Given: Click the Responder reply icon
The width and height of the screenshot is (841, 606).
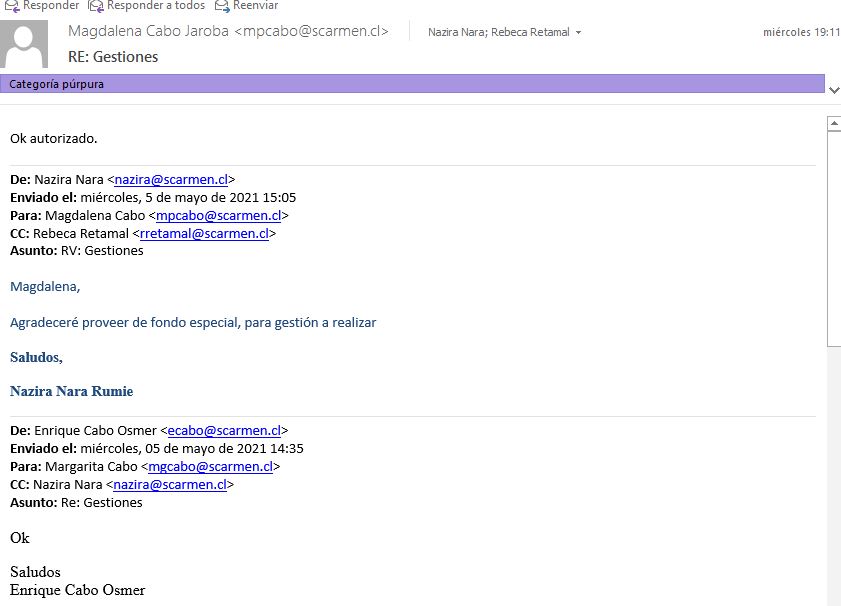Looking at the screenshot, I should pos(13,5).
